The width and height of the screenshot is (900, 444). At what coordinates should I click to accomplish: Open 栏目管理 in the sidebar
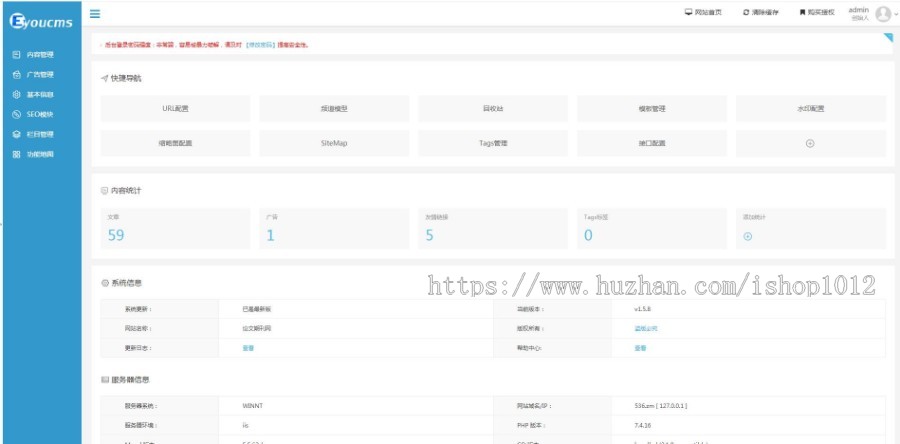[40, 134]
